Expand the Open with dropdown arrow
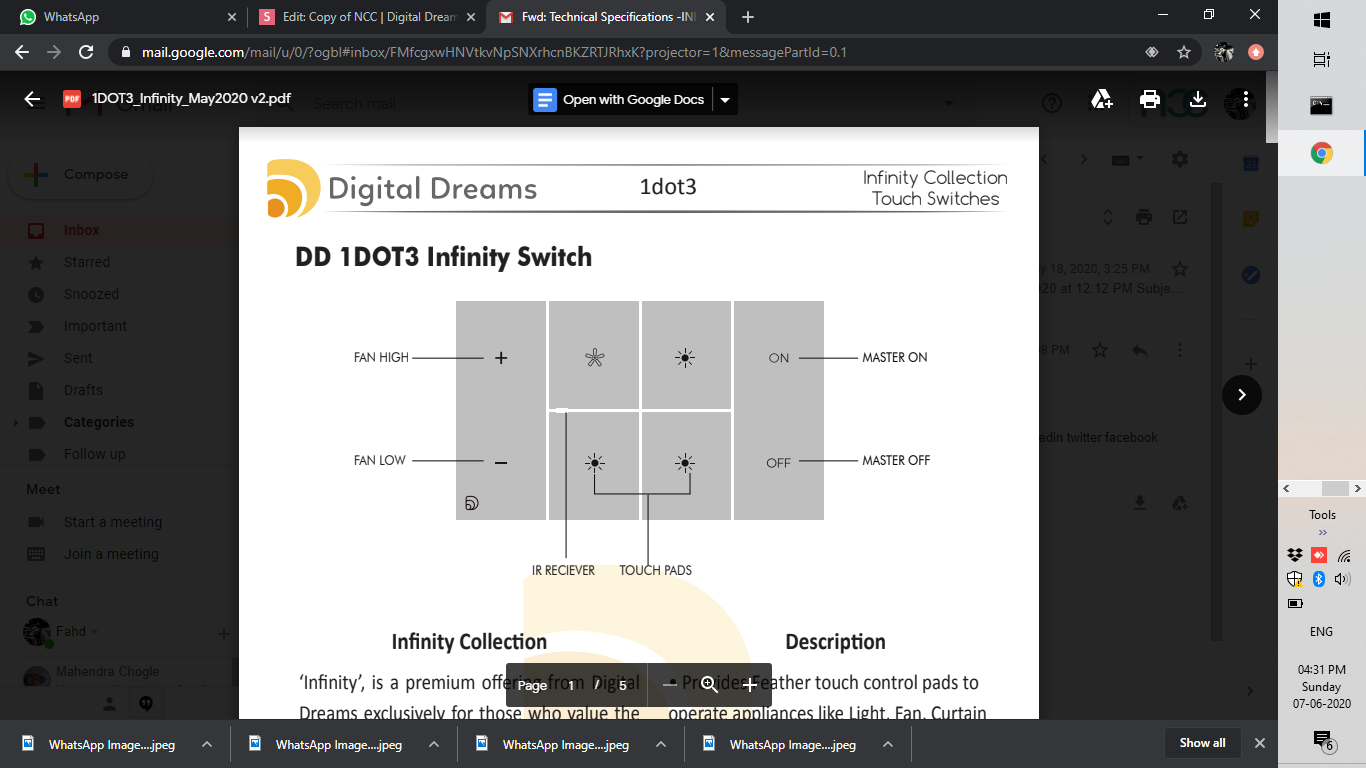1366x768 pixels. [725, 99]
